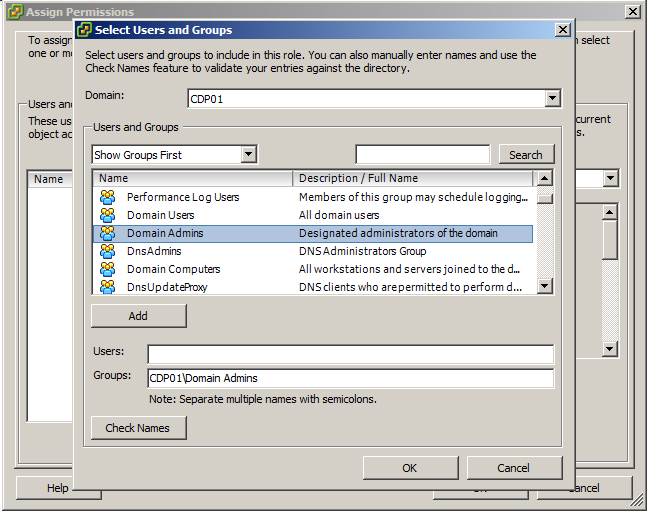Click the Domain Admins group icon
This screenshot has width=651, height=513.
pos(108,233)
